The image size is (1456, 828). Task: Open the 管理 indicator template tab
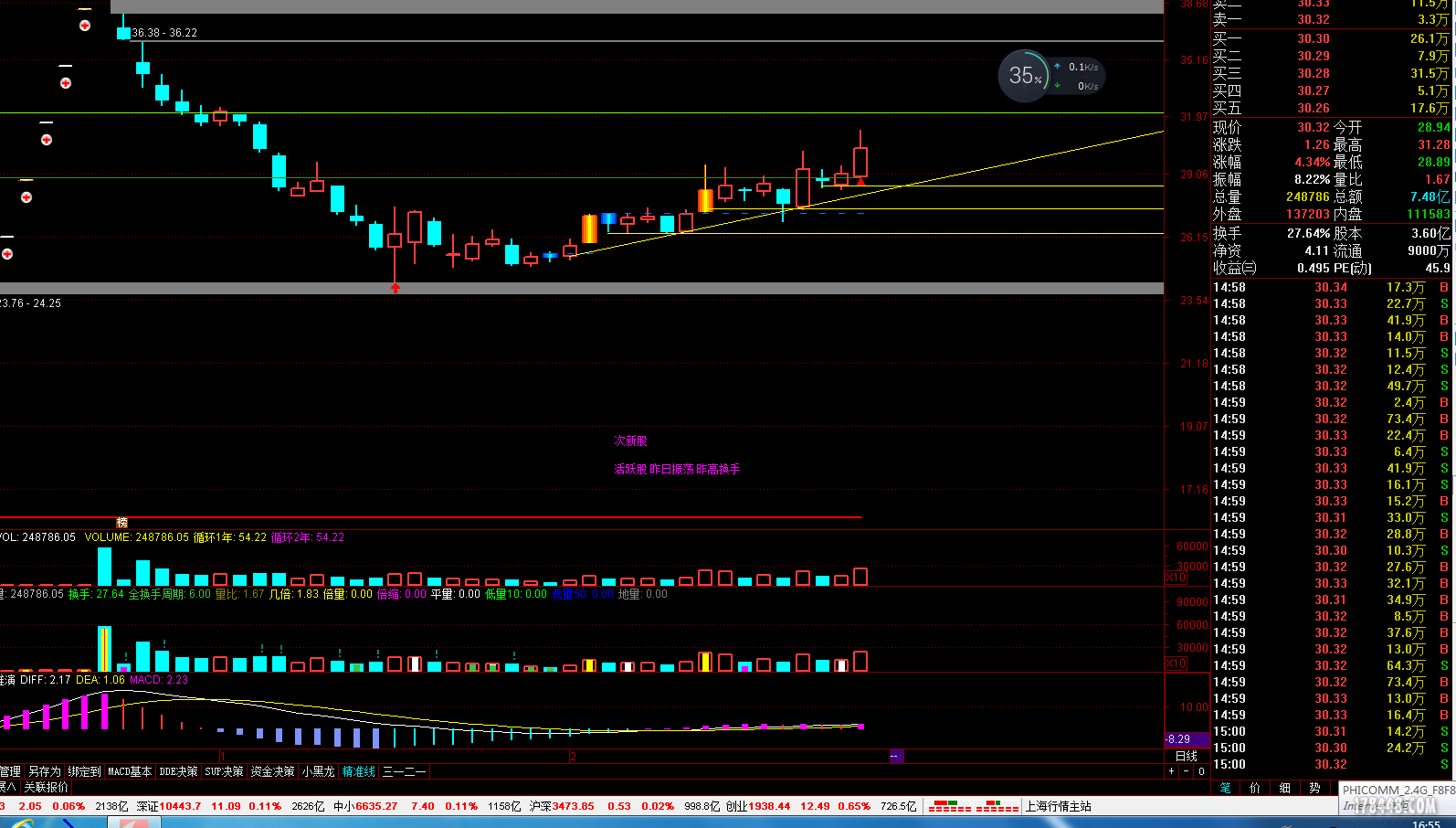click(10, 771)
